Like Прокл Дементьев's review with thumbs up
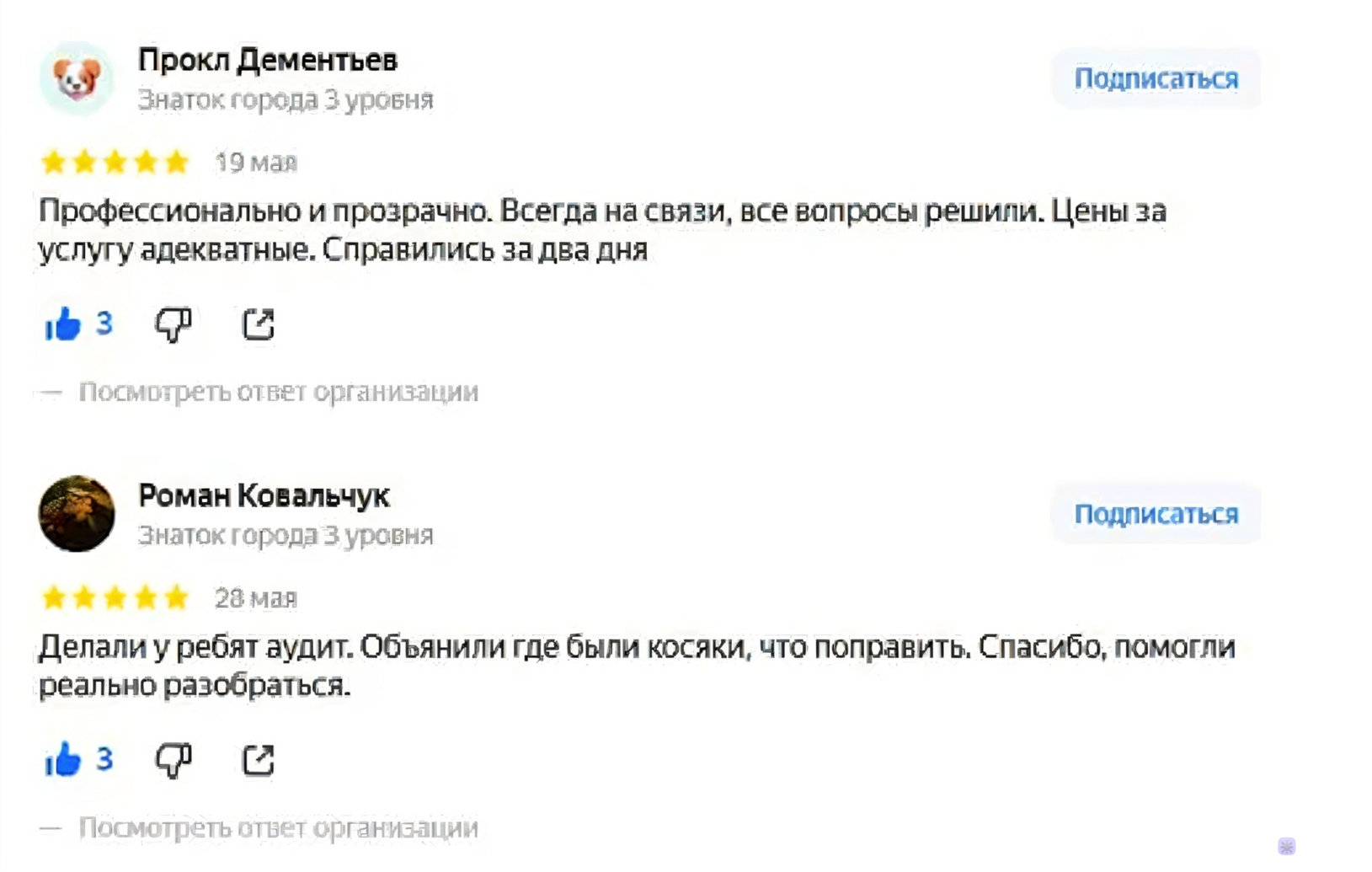 point(63,324)
